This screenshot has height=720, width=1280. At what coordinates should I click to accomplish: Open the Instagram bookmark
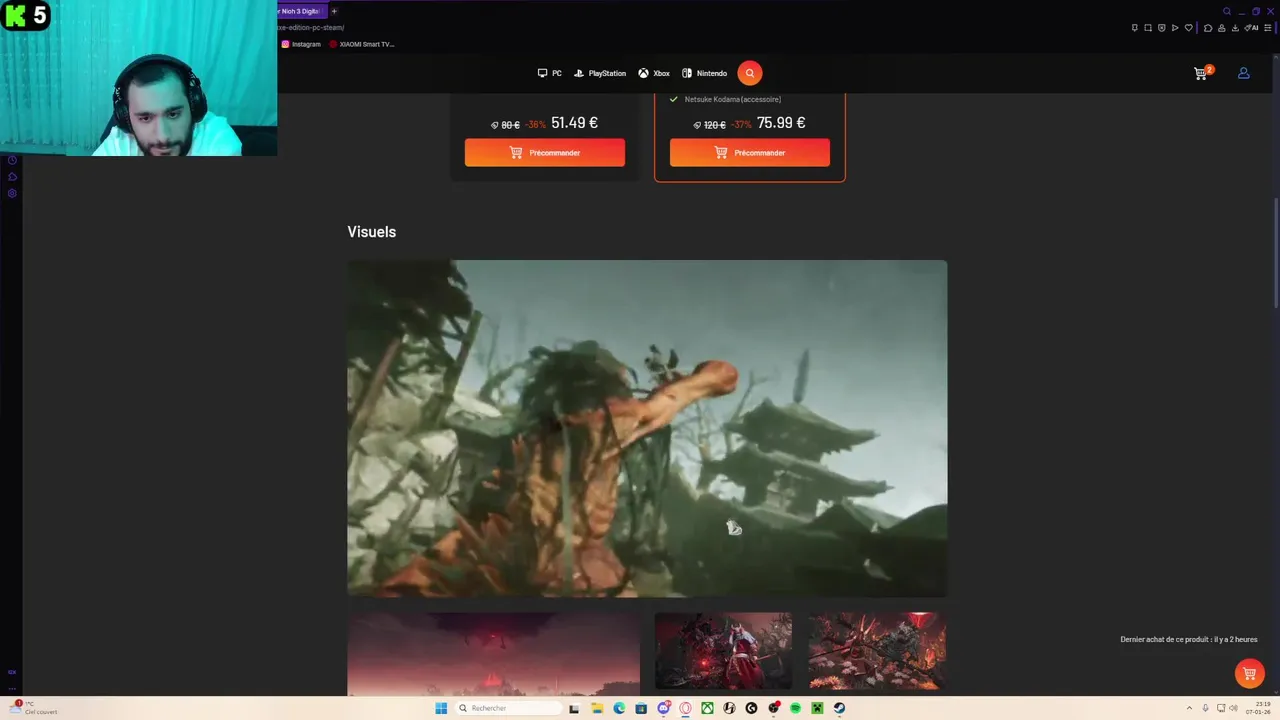click(x=301, y=44)
